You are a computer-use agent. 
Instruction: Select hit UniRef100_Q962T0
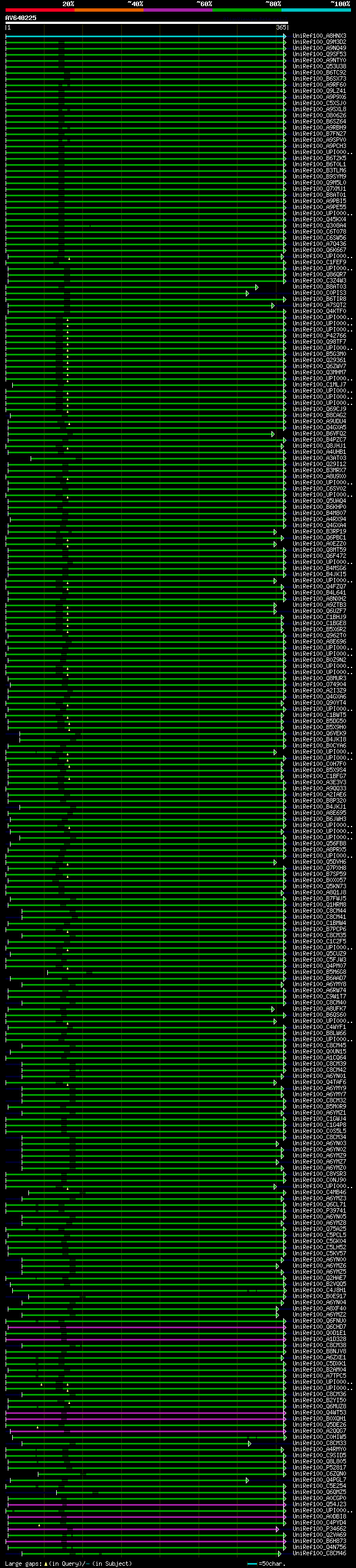(319, 636)
